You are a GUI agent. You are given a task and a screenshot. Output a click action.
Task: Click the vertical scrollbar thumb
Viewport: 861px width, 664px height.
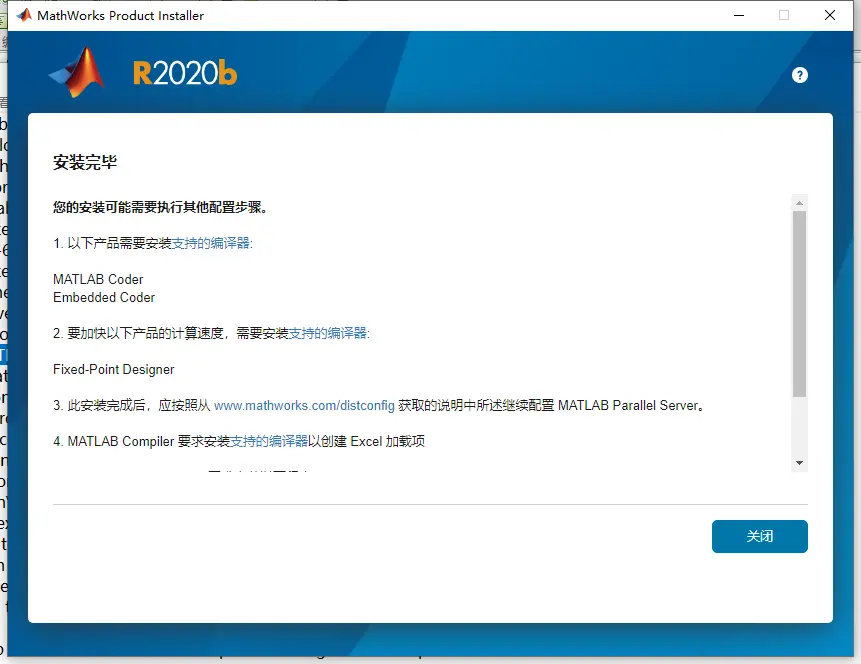[800, 304]
